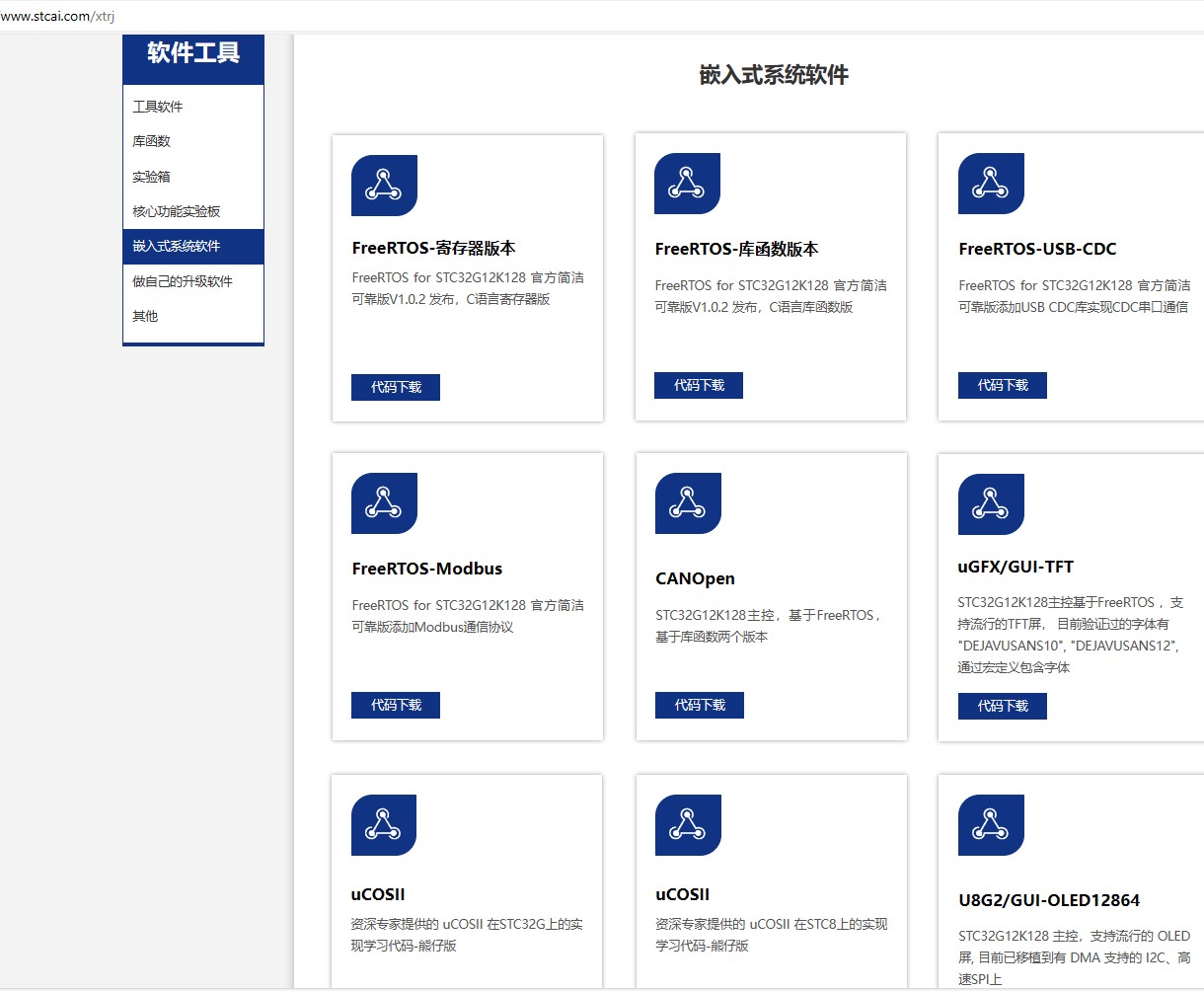The width and height of the screenshot is (1204, 991).
Task: Open the 库函数 sidebar menu item
Action: (193, 141)
